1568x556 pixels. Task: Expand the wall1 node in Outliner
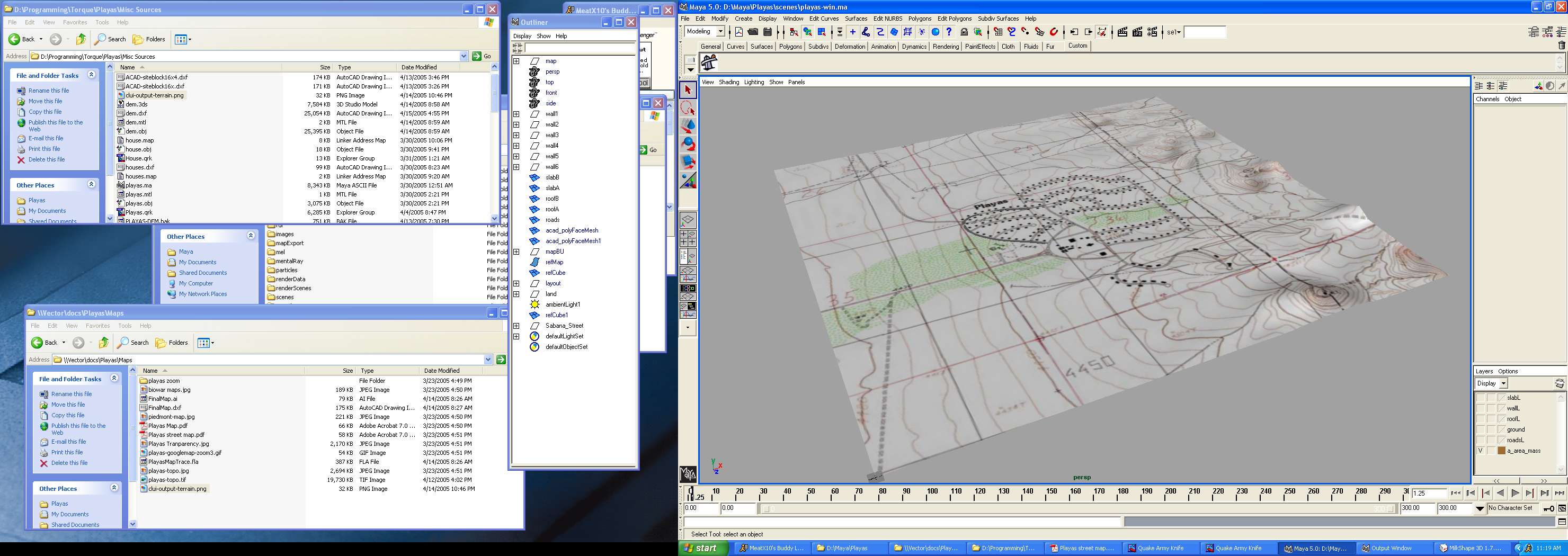click(516, 114)
